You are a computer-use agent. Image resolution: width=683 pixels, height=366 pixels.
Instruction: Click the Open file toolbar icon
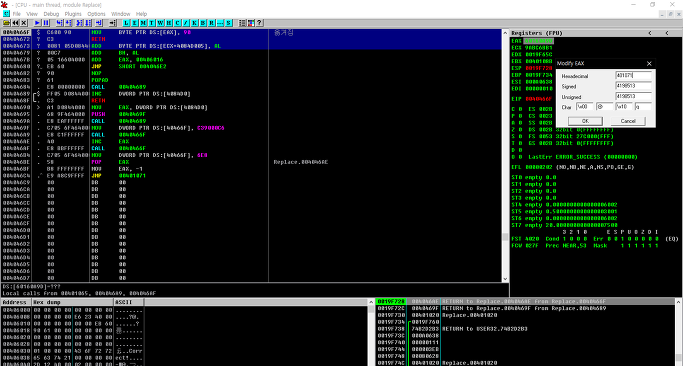[x=7, y=23]
